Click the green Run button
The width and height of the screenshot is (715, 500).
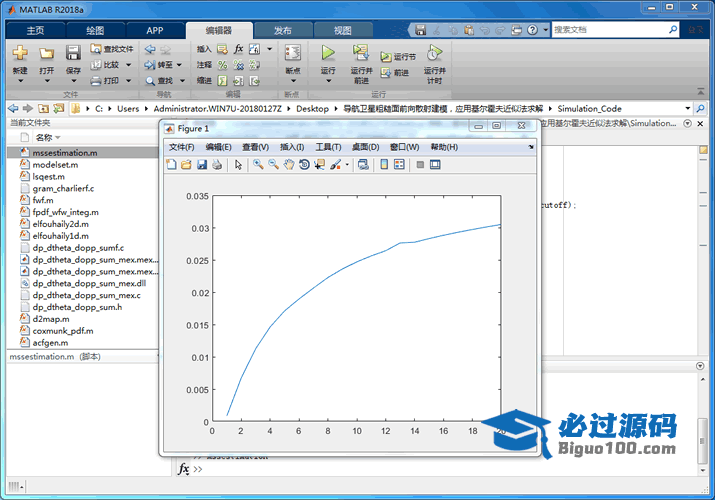[328, 52]
